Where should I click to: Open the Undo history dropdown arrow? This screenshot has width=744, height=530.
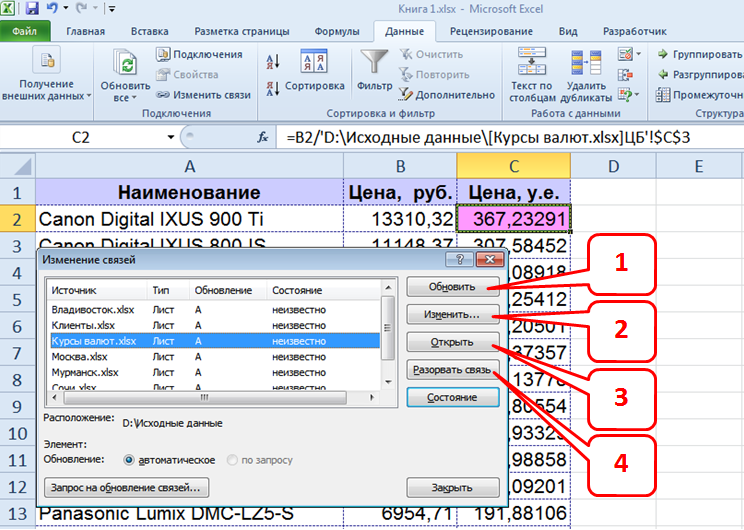tap(68, 9)
